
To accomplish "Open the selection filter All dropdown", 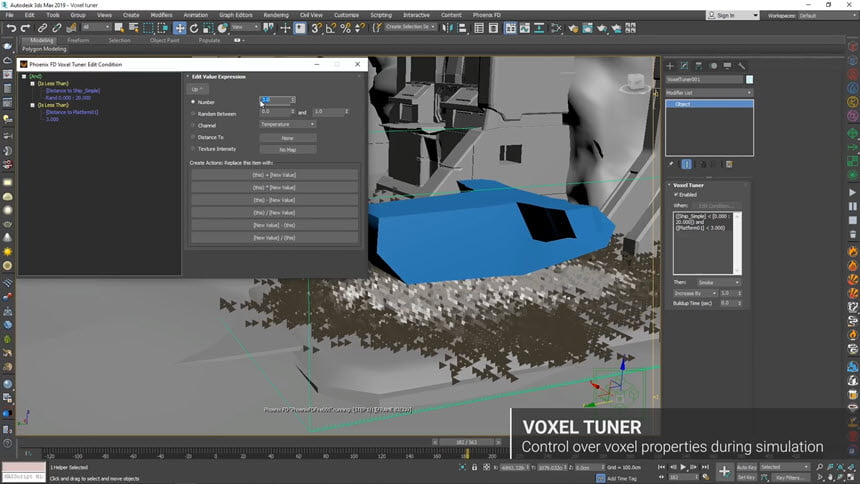I will [x=96, y=27].
